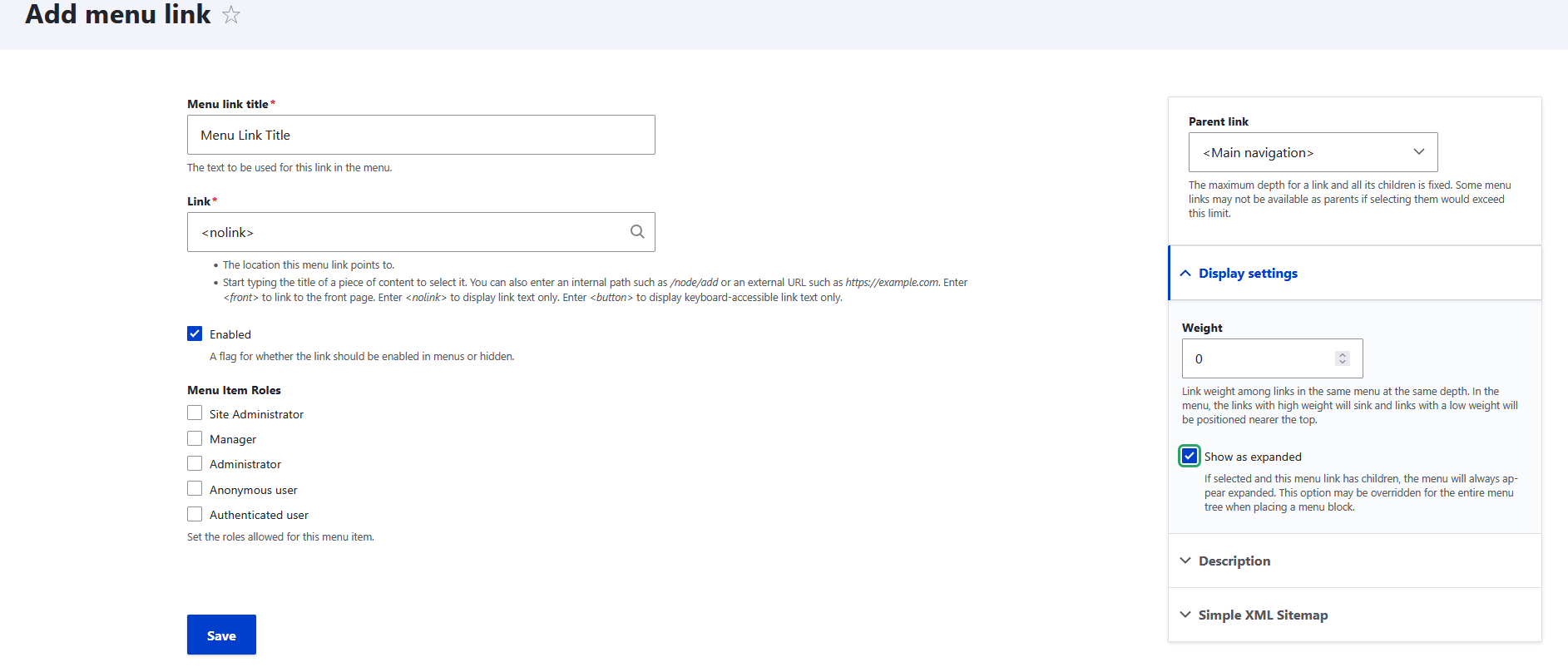The width and height of the screenshot is (1568, 667).
Task: Click the search magnifier in Link field
Action: (637, 232)
